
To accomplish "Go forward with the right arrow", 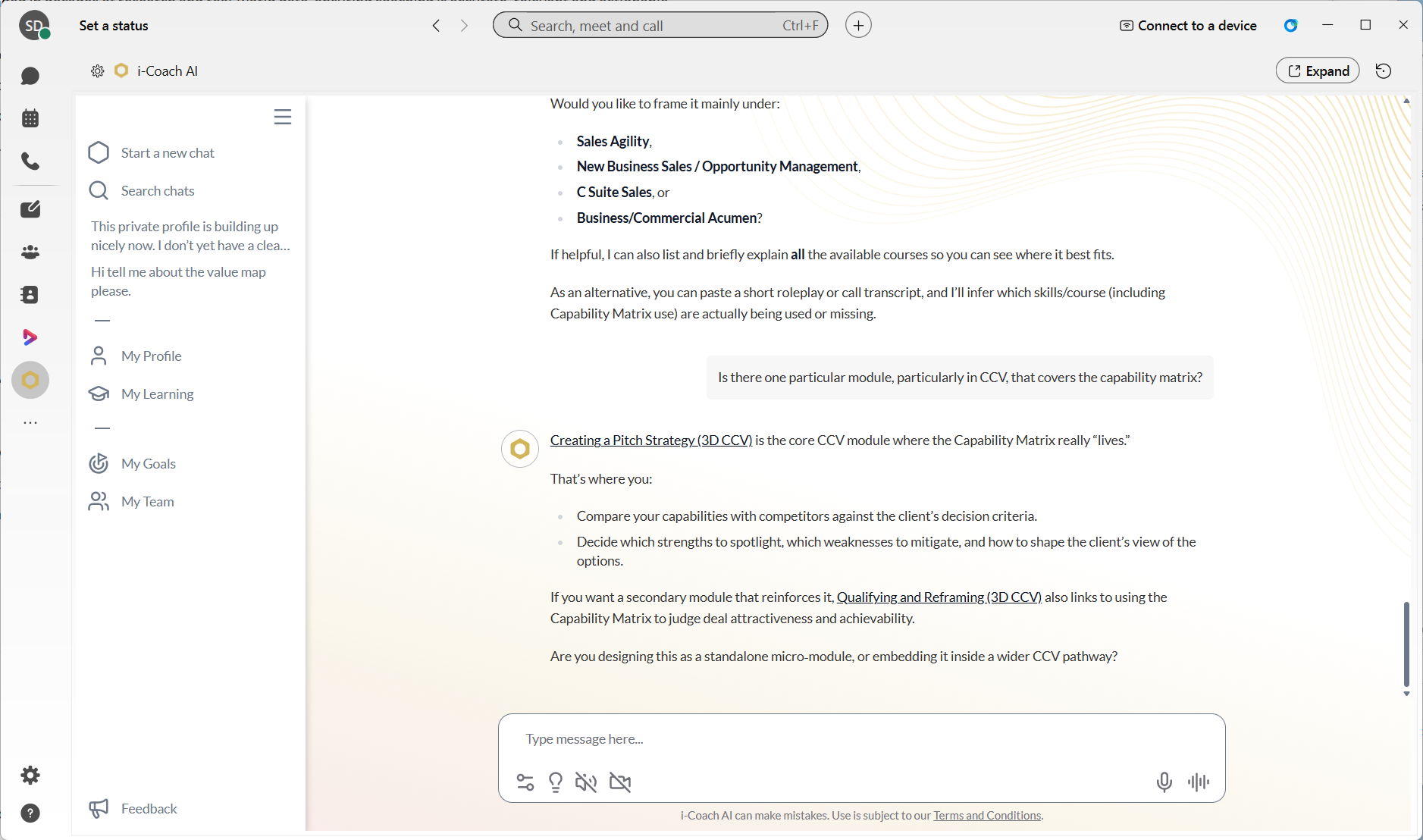I will coord(465,26).
